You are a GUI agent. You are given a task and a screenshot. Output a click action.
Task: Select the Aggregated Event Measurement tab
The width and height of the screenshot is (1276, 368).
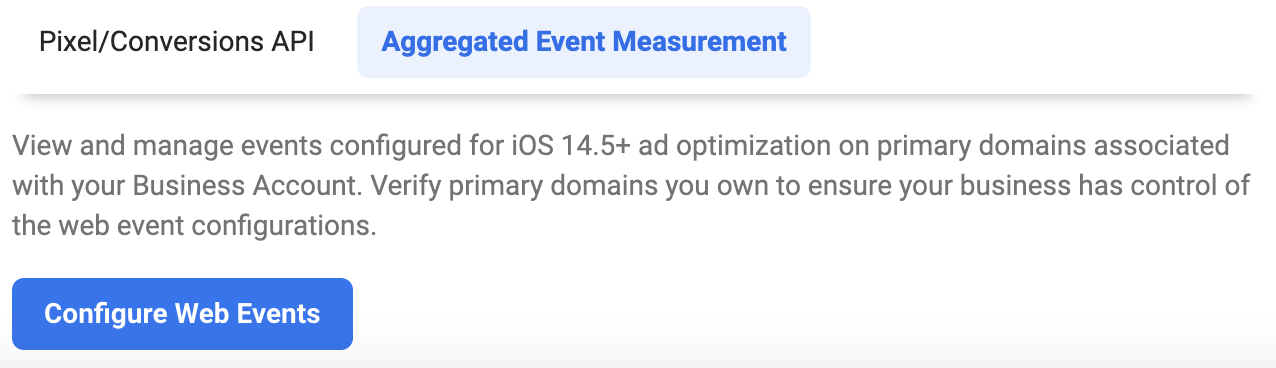pyautogui.click(x=584, y=42)
